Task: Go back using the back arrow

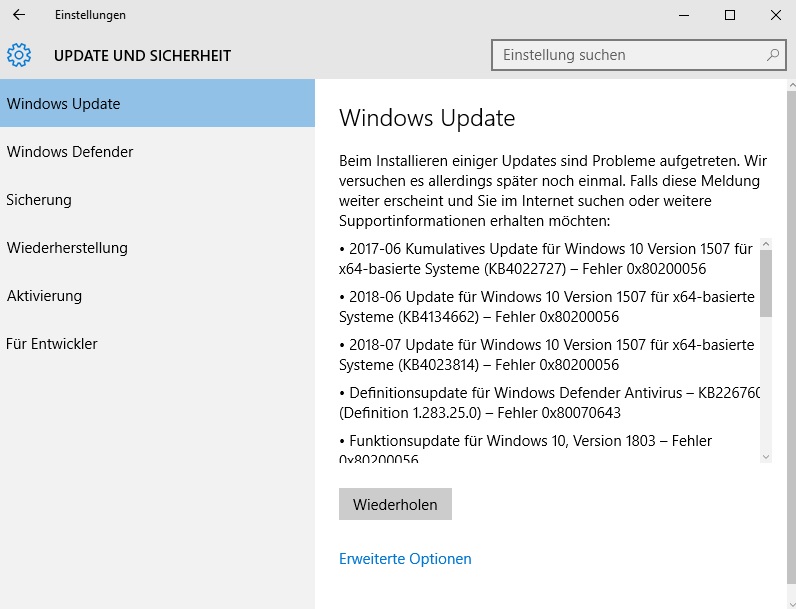Action: click(x=19, y=15)
